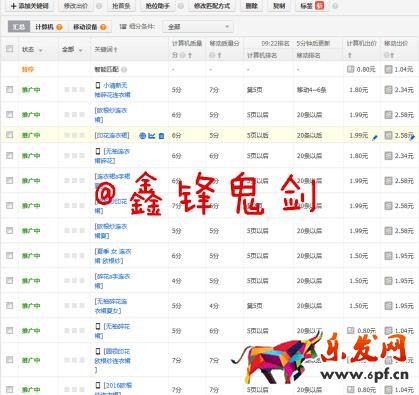Click the phone icon before 圆领印花欧根纱连衣裙
Image resolution: width=419 pixels, height=395 pixels.
point(98,351)
